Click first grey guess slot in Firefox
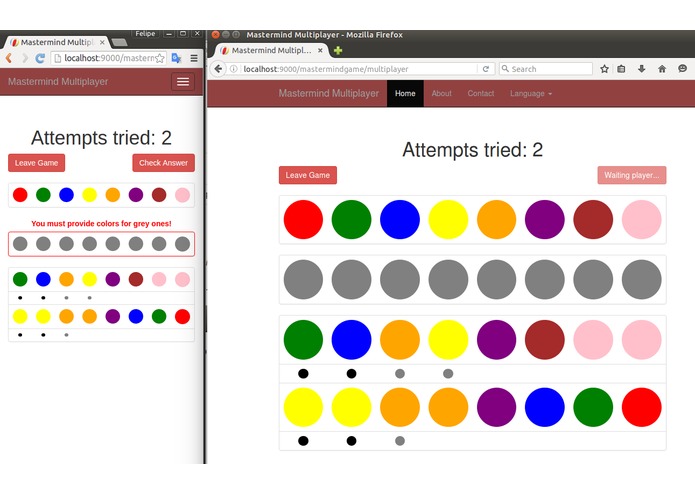The height and width of the screenshot is (494, 695). point(303,280)
